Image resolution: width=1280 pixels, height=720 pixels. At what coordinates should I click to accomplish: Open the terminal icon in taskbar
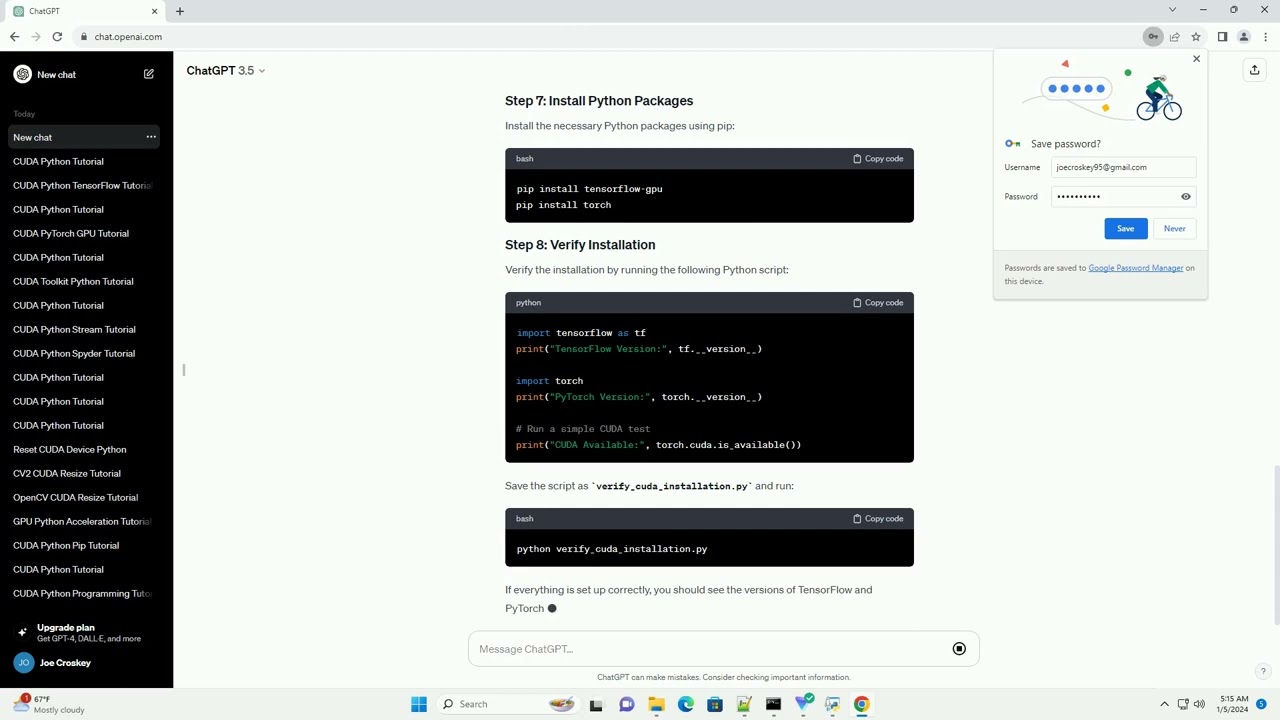(x=773, y=704)
